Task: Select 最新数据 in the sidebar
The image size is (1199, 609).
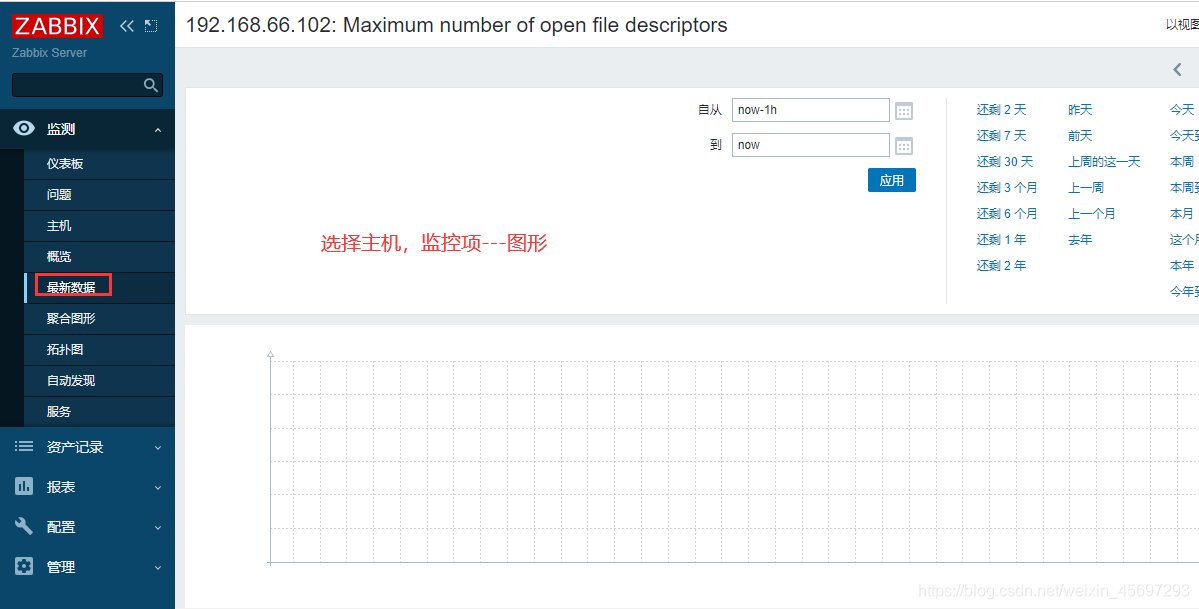Action: (99, 288)
